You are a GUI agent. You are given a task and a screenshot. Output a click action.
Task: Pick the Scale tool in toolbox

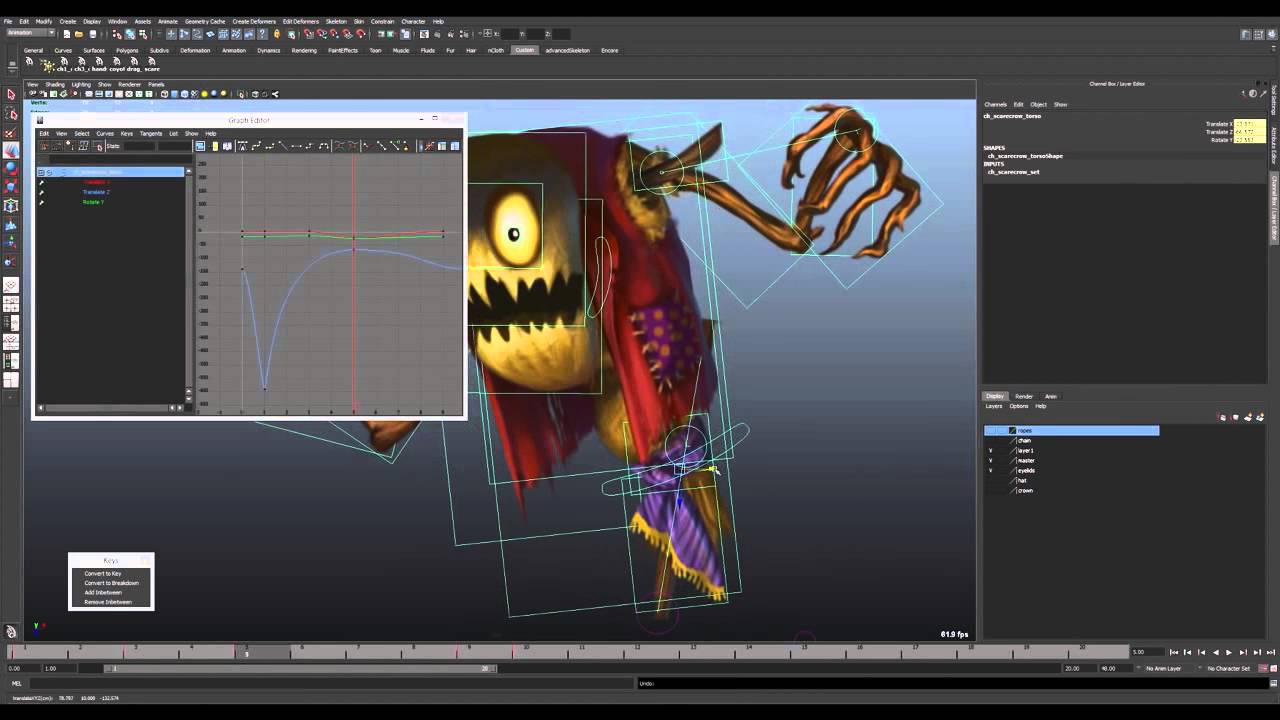11,186
